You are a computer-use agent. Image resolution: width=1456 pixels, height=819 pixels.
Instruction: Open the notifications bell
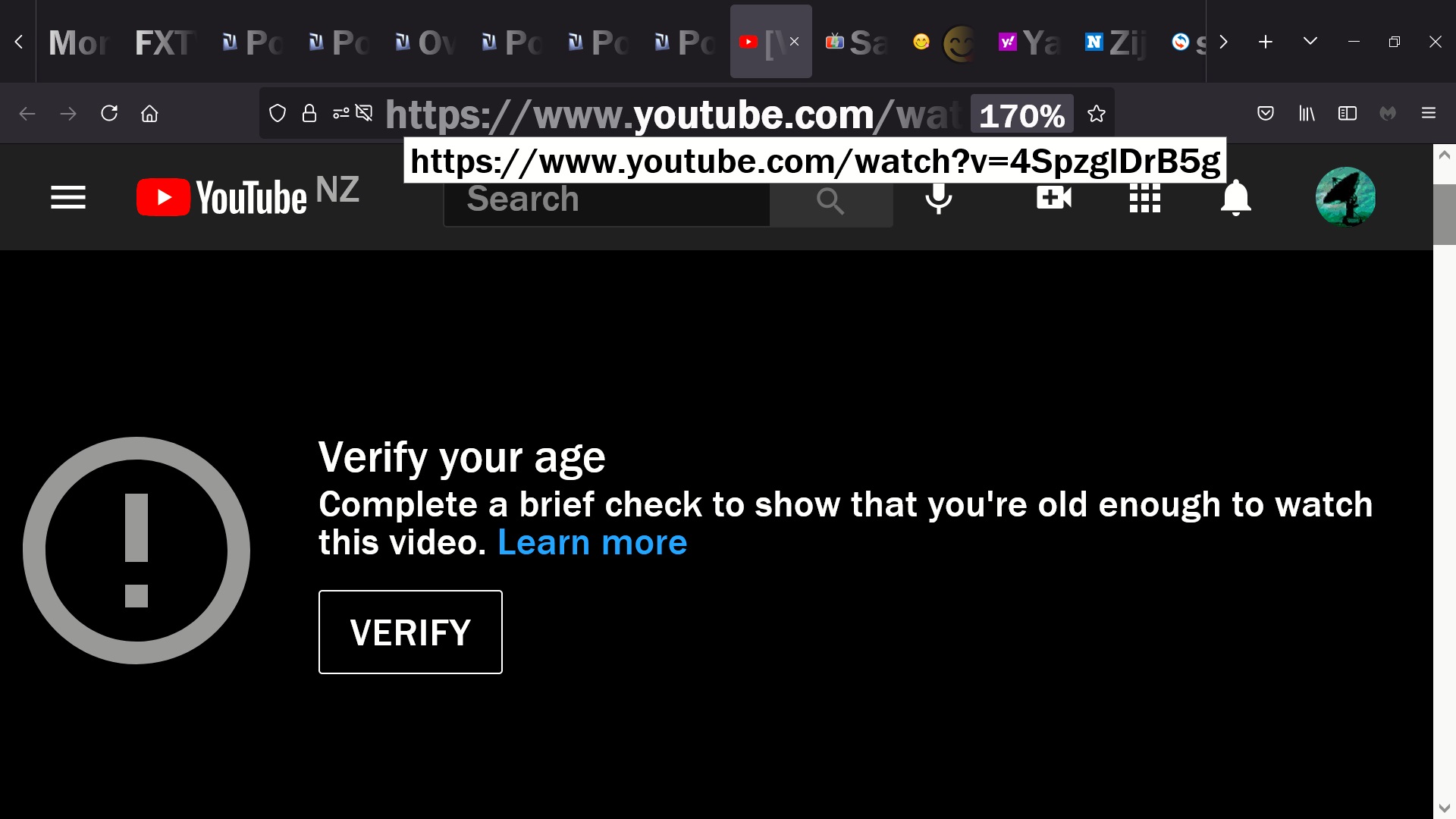tap(1236, 198)
